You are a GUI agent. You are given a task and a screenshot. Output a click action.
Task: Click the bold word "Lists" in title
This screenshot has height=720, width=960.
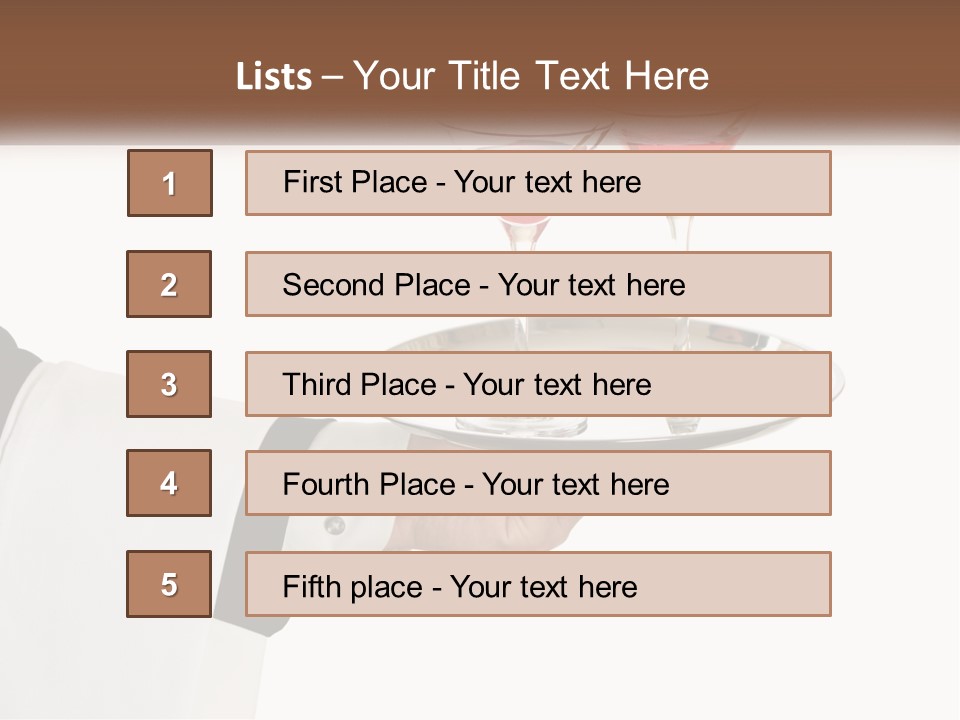click(274, 77)
